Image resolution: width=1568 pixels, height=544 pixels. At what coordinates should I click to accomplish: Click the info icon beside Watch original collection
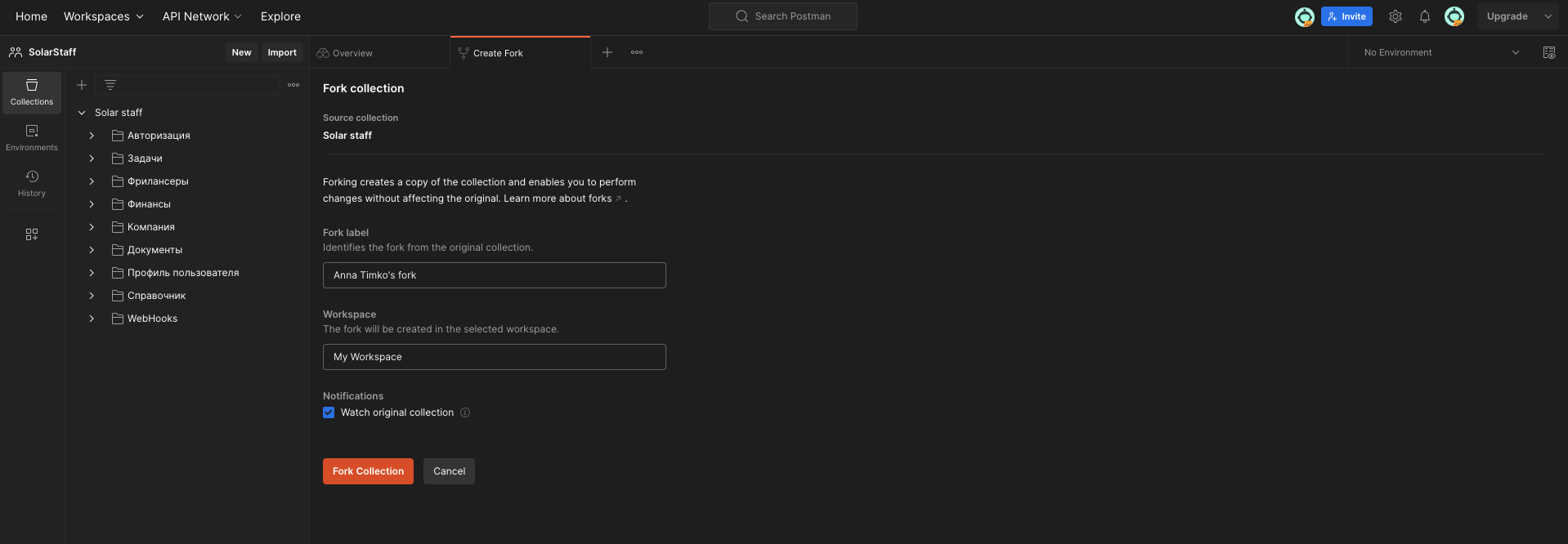[x=465, y=412]
